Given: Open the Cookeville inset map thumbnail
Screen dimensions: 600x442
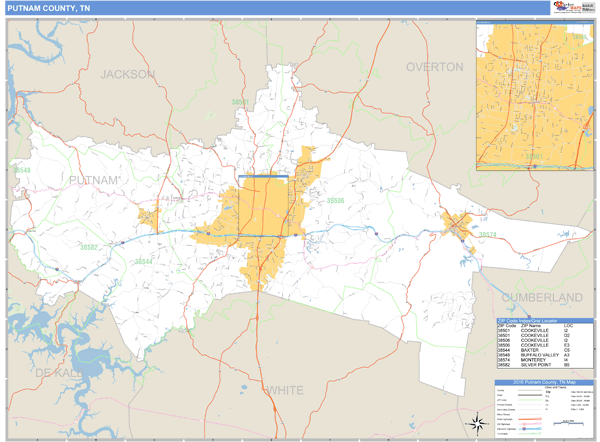Looking at the screenshot, I should tap(534, 96).
